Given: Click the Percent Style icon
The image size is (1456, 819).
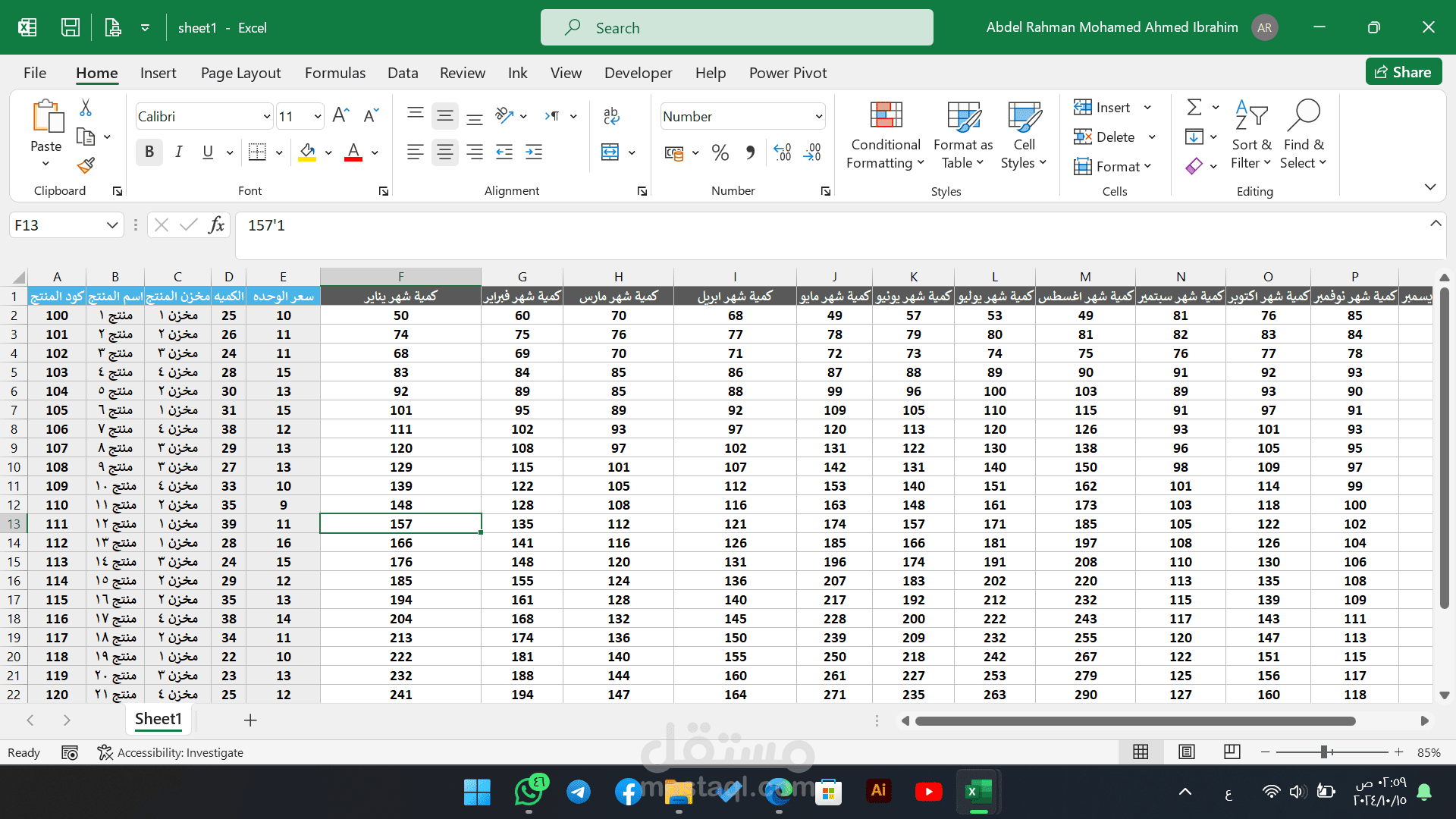Looking at the screenshot, I should [720, 152].
